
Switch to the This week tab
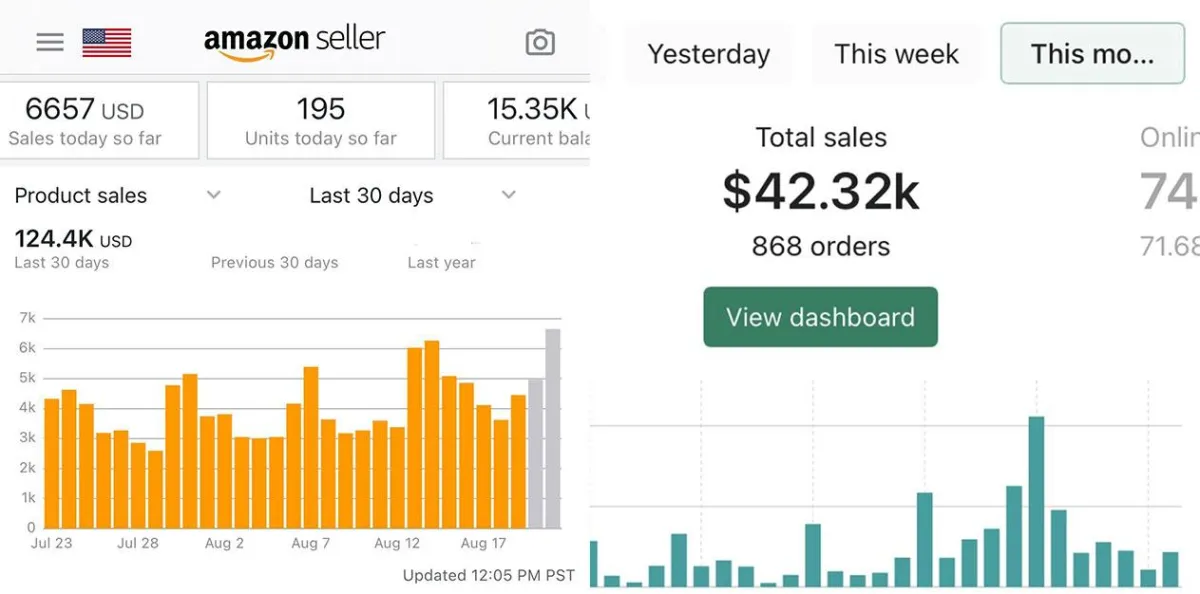[896, 54]
